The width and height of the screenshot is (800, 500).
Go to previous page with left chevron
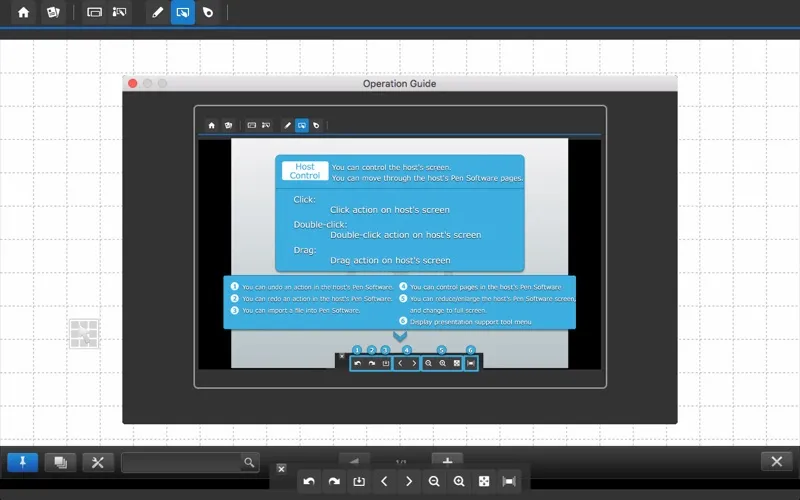(x=384, y=482)
